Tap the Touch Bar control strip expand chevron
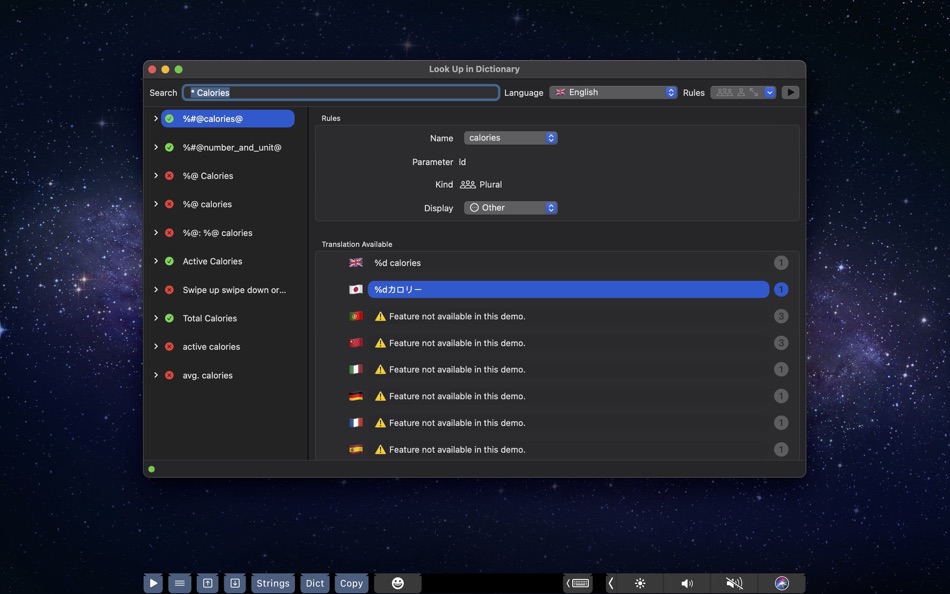This screenshot has width=950, height=594. (611, 583)
